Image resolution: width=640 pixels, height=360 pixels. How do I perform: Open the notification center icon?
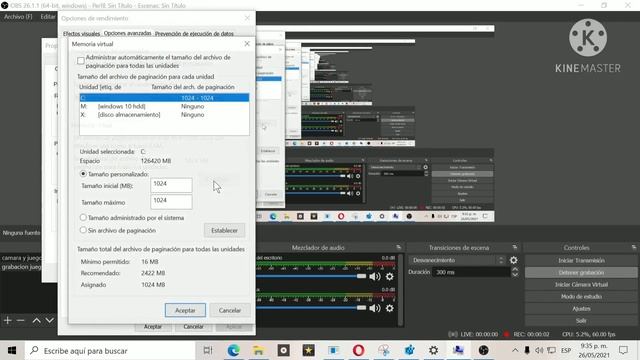(623, 350)
